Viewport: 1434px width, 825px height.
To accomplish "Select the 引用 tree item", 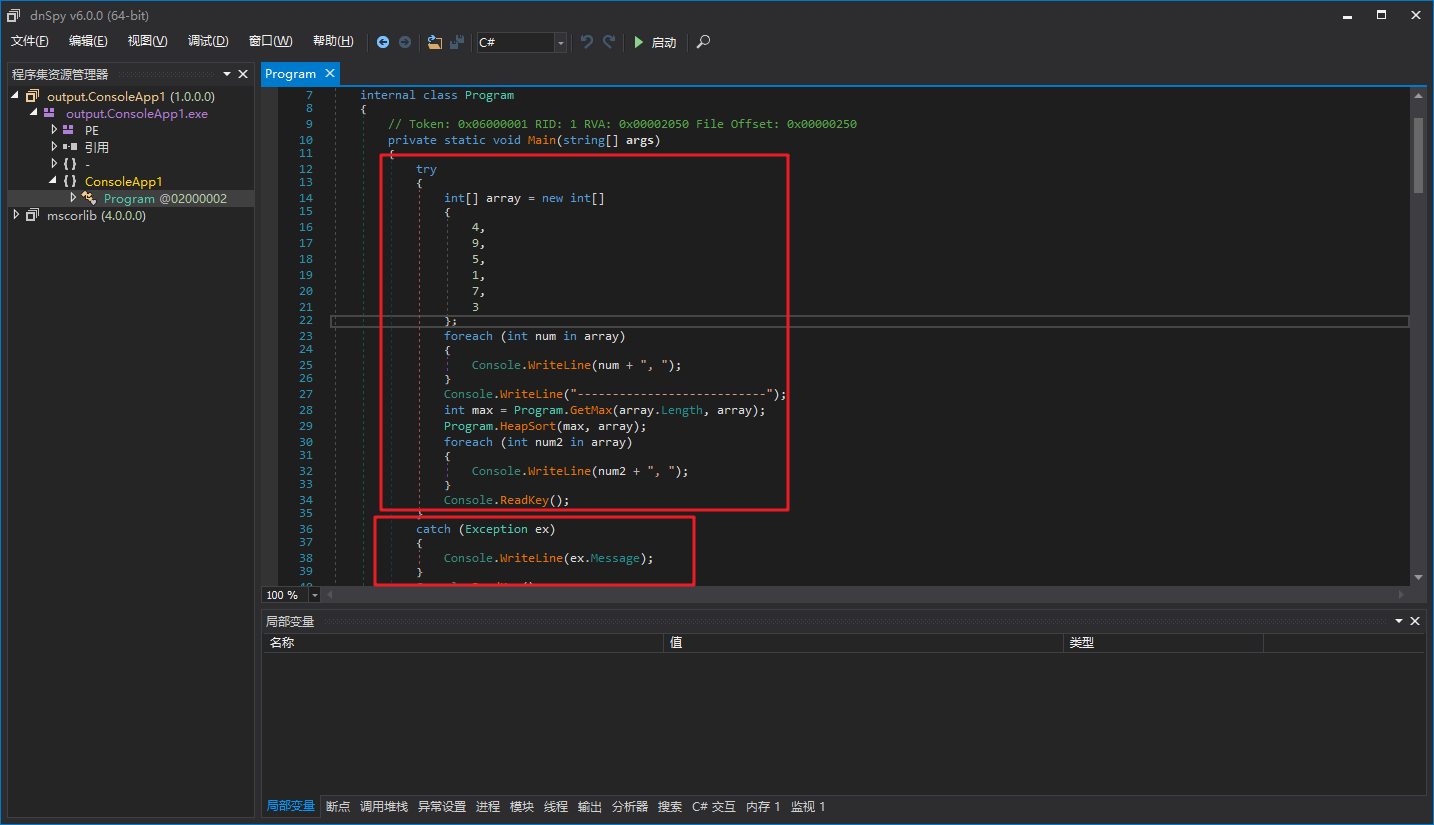I will pos(96,147).
